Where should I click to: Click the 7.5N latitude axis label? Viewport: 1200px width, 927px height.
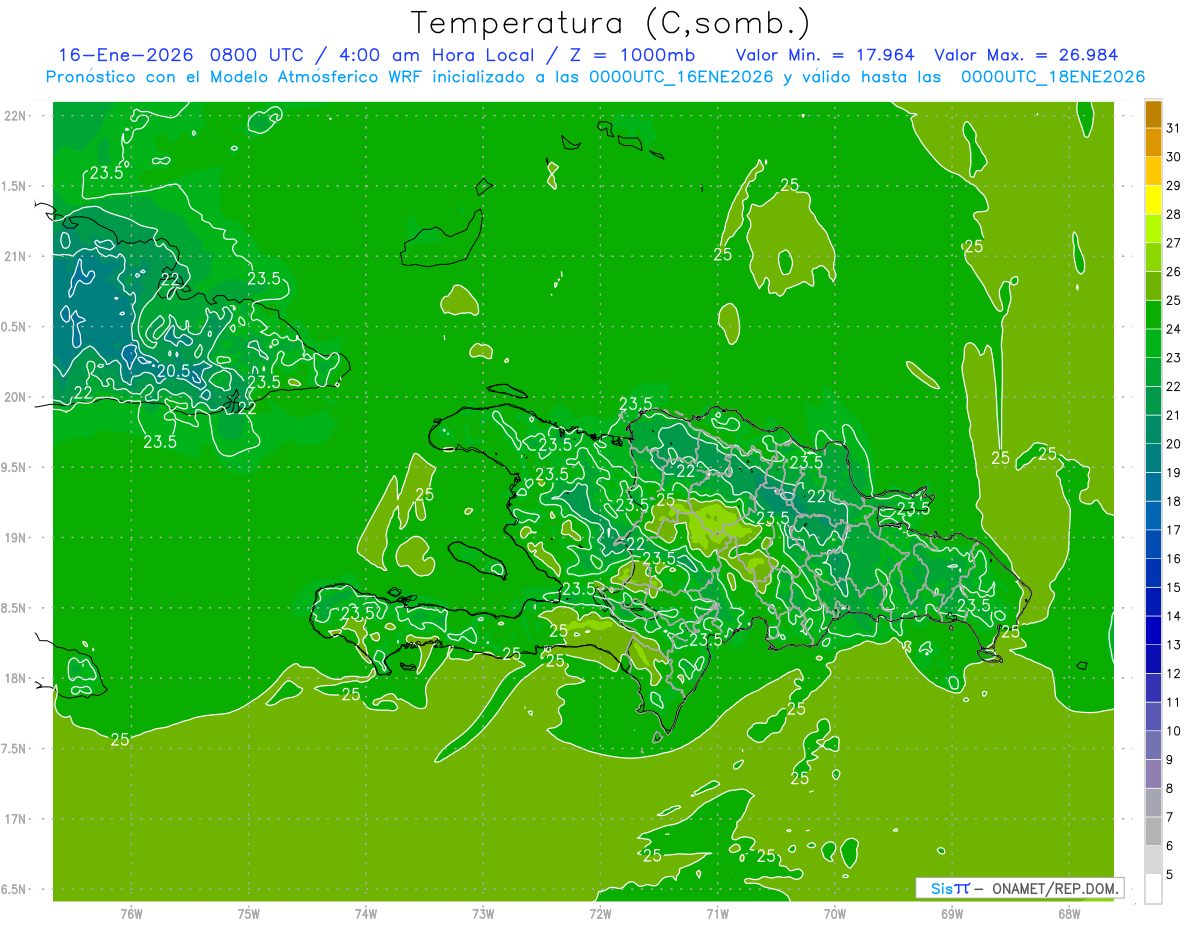tap(14, 749)
